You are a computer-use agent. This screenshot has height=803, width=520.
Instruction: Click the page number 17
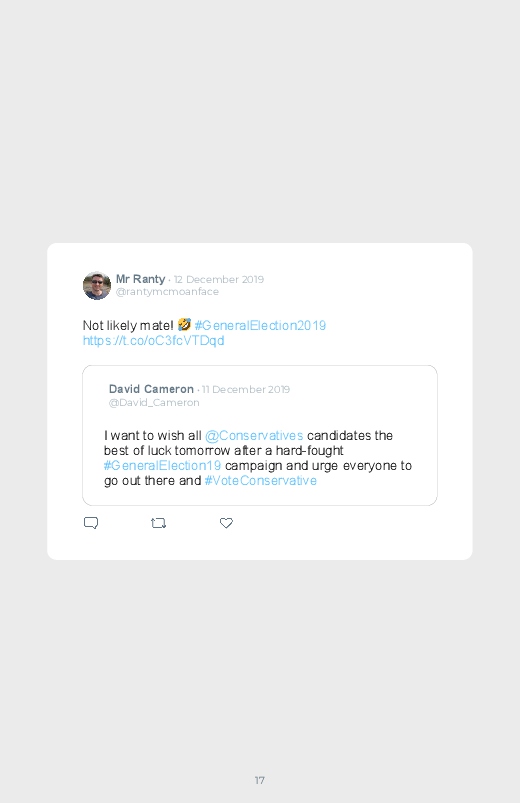[260, 780]
